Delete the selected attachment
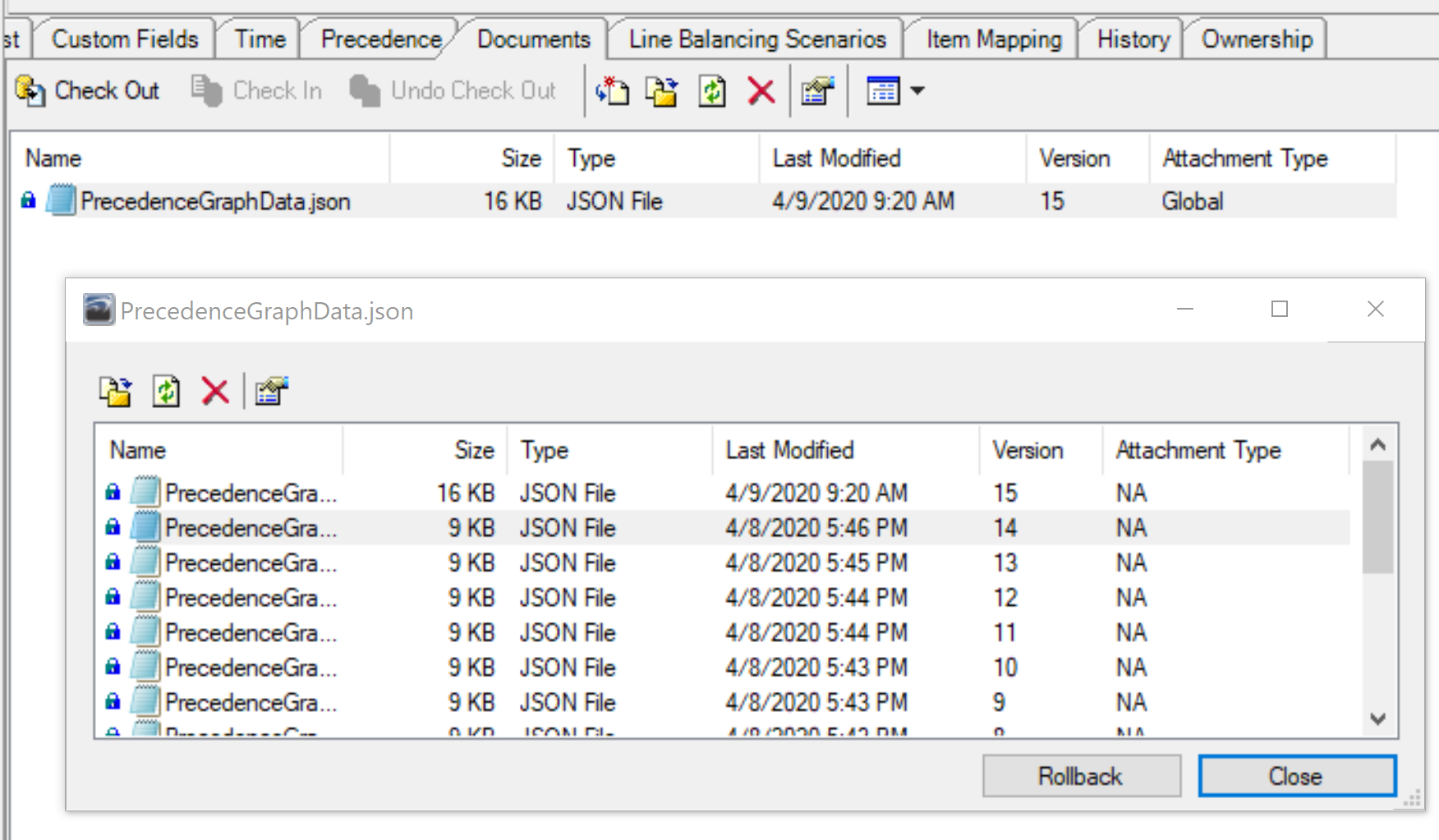The width and height of the screenshot is (1439, 840). [x=761, y=90]
